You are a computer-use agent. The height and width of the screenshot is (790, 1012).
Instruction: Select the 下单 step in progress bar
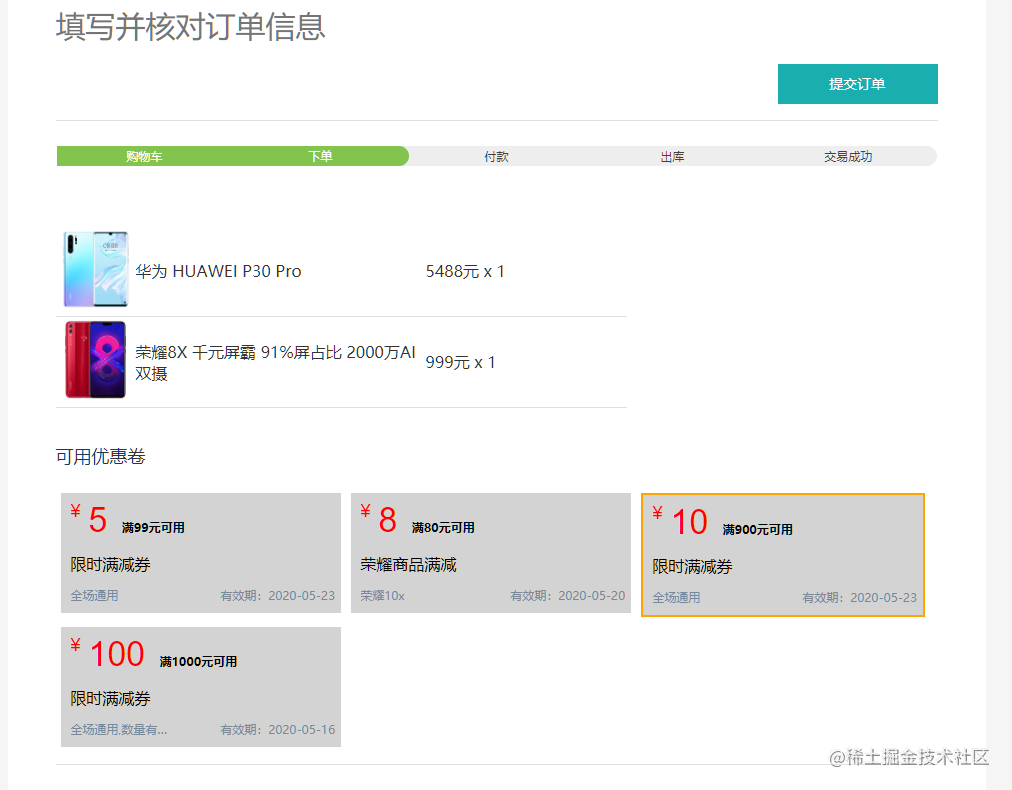[x=320, y=157]
